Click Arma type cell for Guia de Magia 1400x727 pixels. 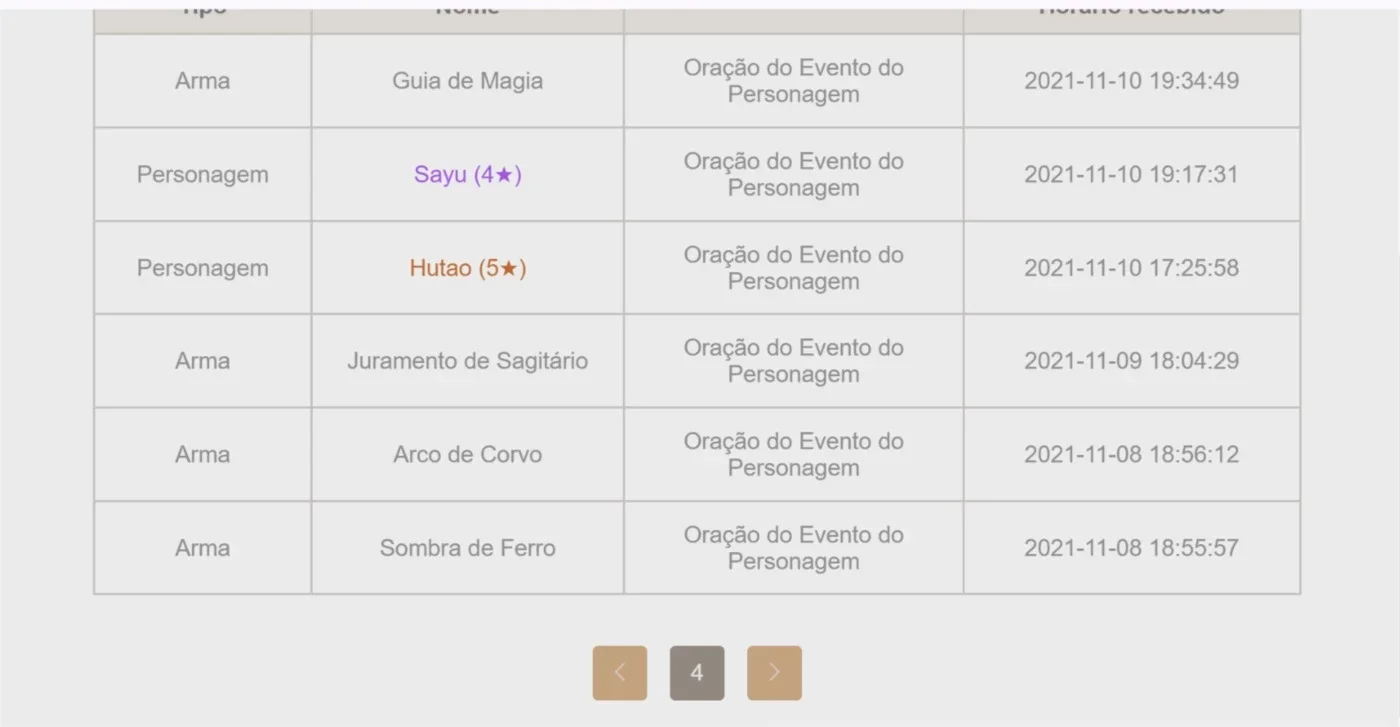203,81
